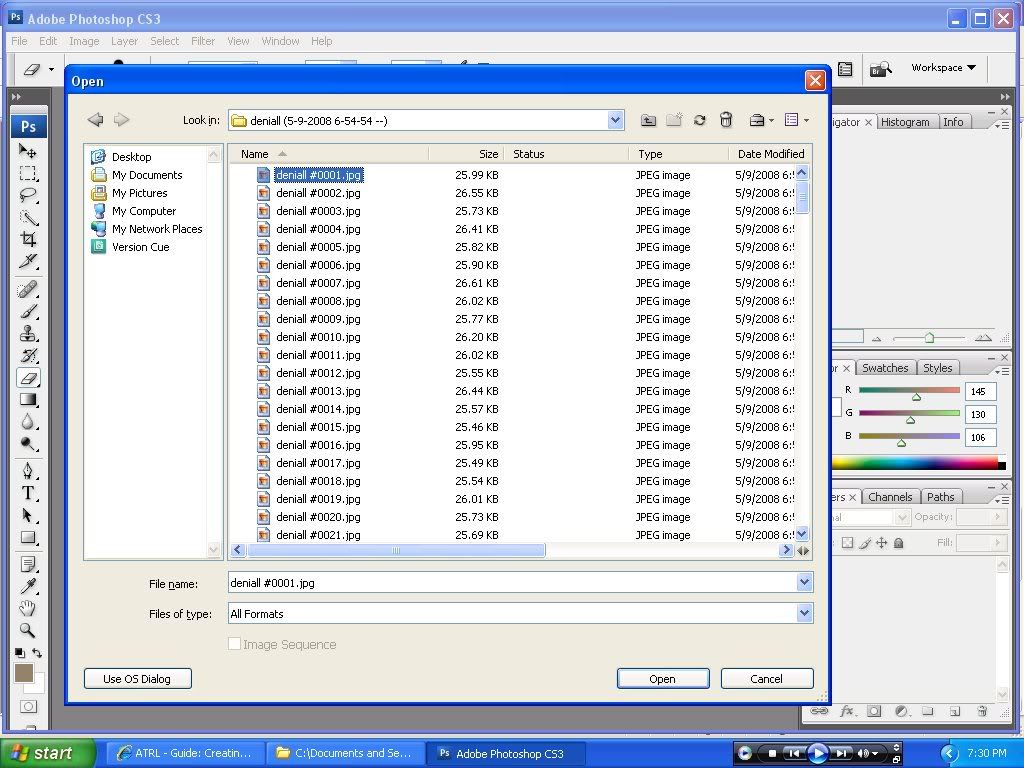Expand the Look in folder dropdown
Viewport: 1024px width, 768px height.
(615, 120)
